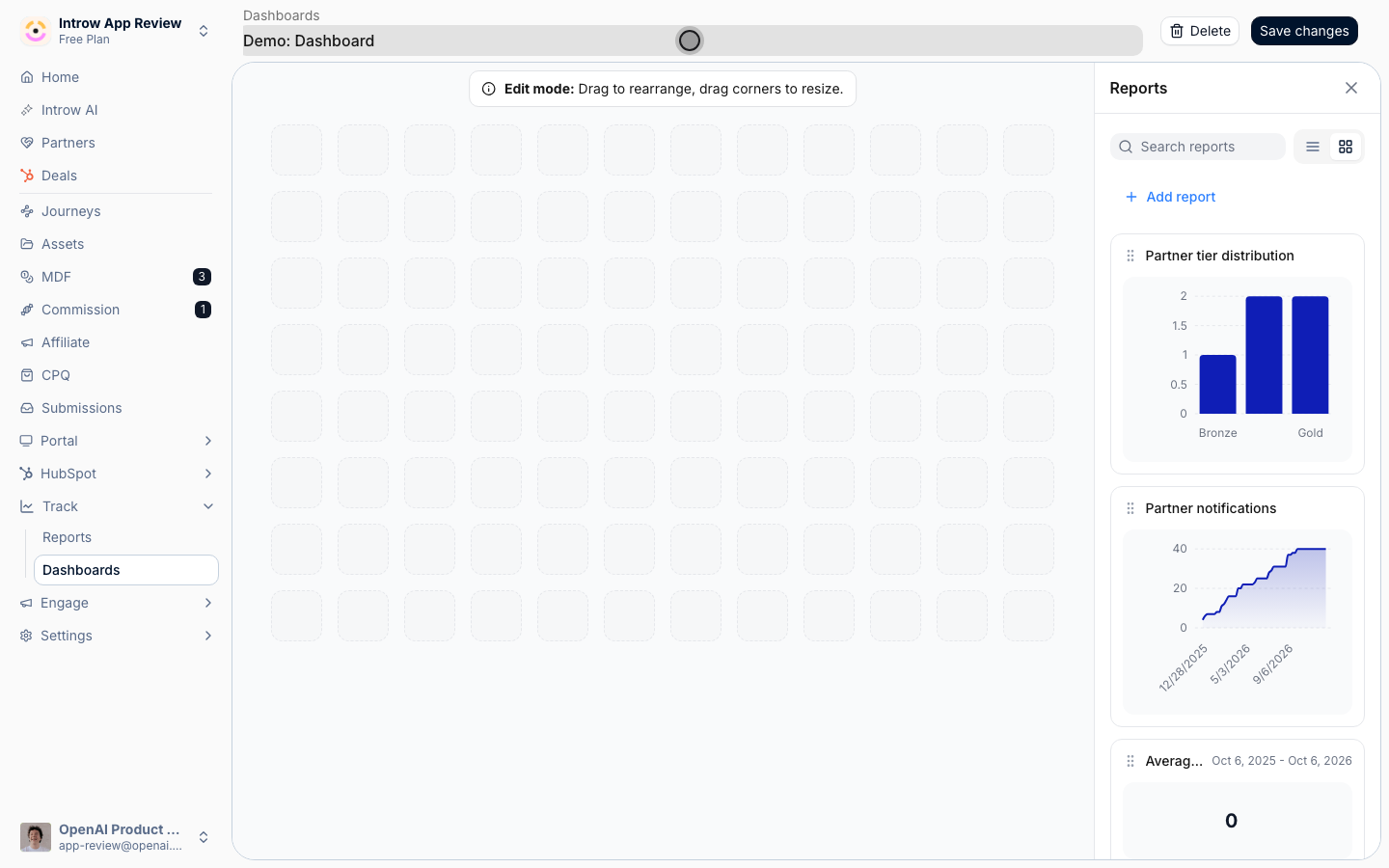Click the Partners icon in sidebar

27,143
